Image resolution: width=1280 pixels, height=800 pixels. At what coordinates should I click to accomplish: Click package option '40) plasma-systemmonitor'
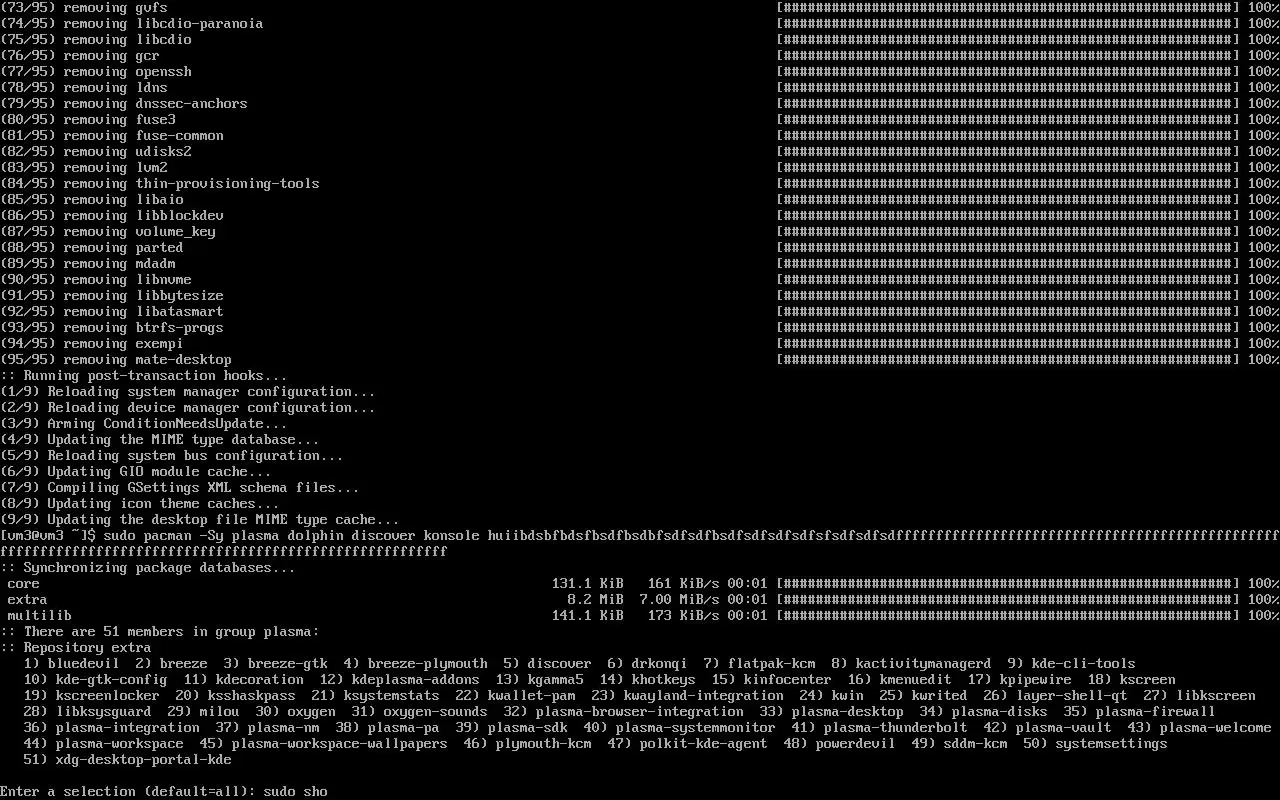680,727
